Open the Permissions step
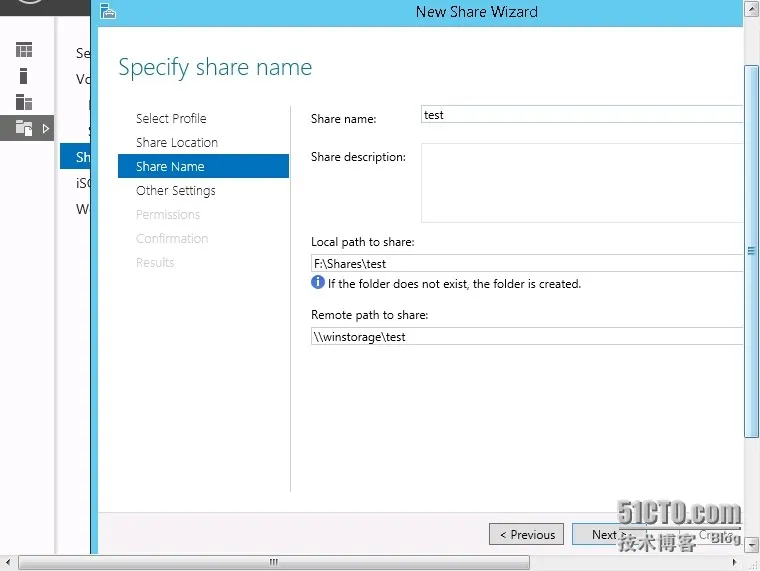 (x=168, y=214)
